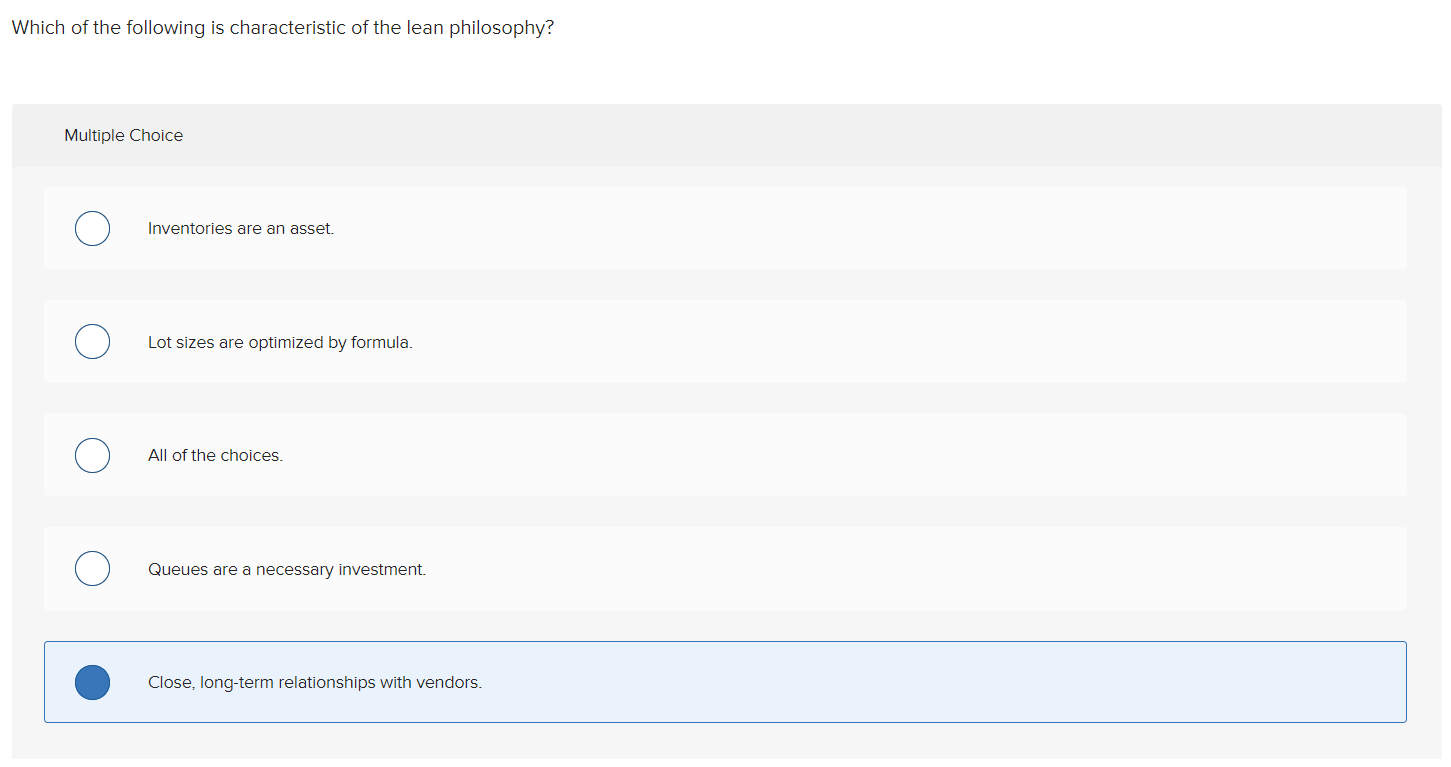Click the lean philosophy question text
The image size is (1451, 767).
(282, 27)
